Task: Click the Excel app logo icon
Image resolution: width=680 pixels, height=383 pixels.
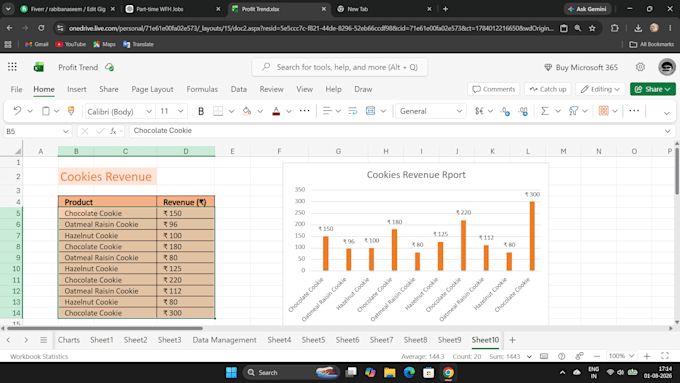Action: click(x=39, y=67)
